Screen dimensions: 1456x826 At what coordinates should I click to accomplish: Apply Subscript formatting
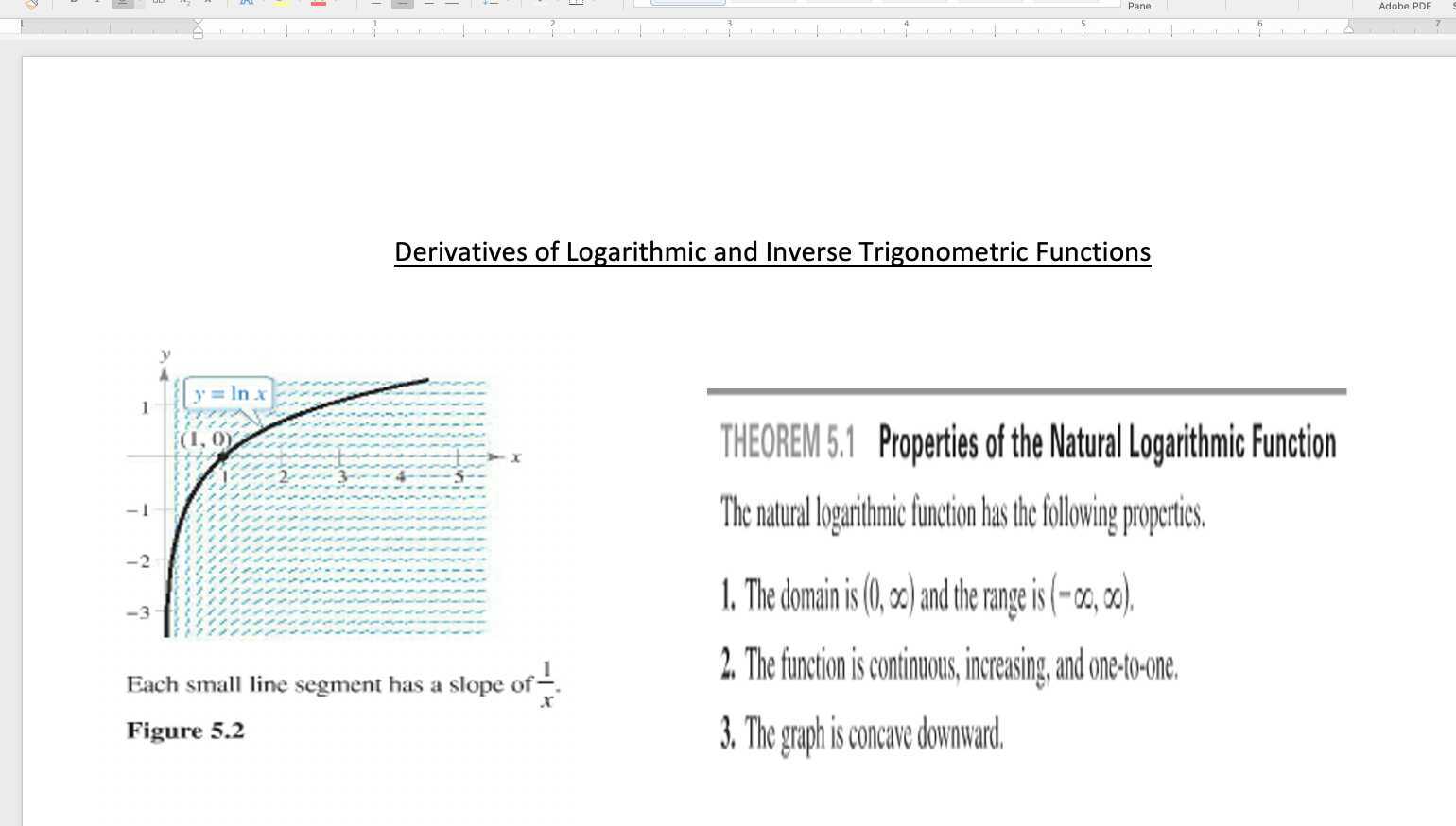pos(182,4)
